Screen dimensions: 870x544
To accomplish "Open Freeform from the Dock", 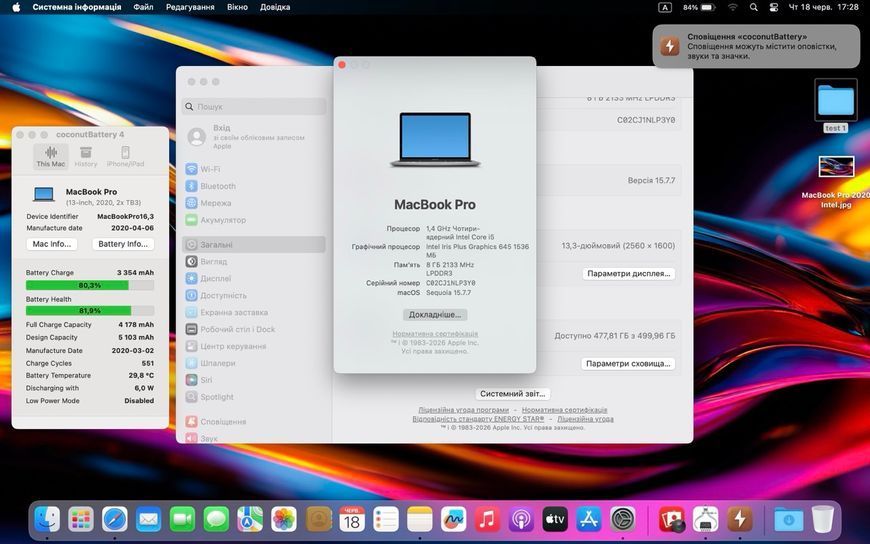I will point(454,520).
